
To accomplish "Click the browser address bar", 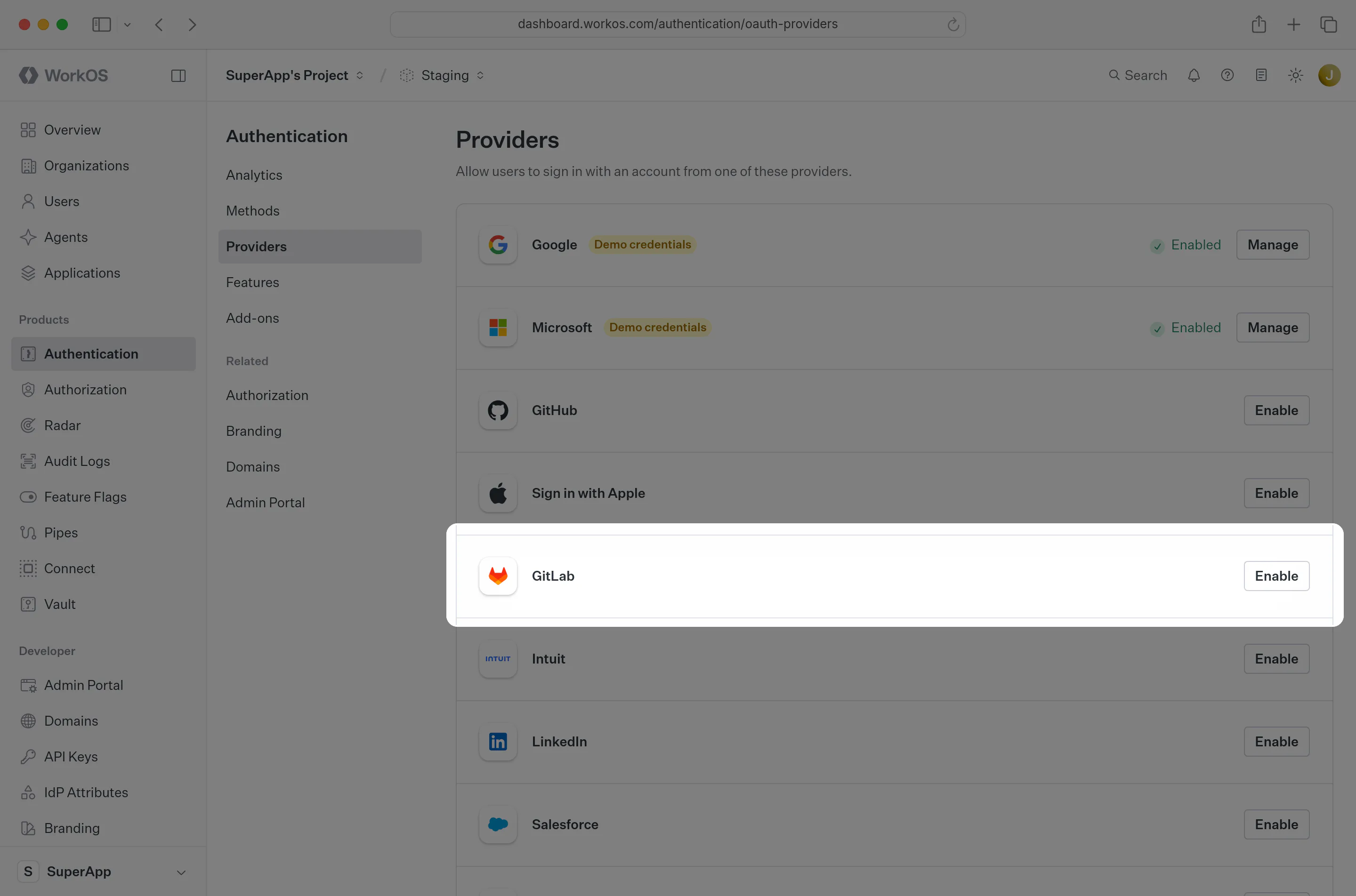I will tap(678, 24).
